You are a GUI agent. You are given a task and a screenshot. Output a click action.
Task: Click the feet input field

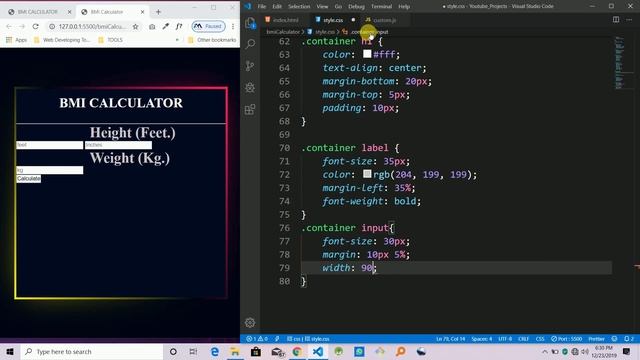[x=49, y=145]
